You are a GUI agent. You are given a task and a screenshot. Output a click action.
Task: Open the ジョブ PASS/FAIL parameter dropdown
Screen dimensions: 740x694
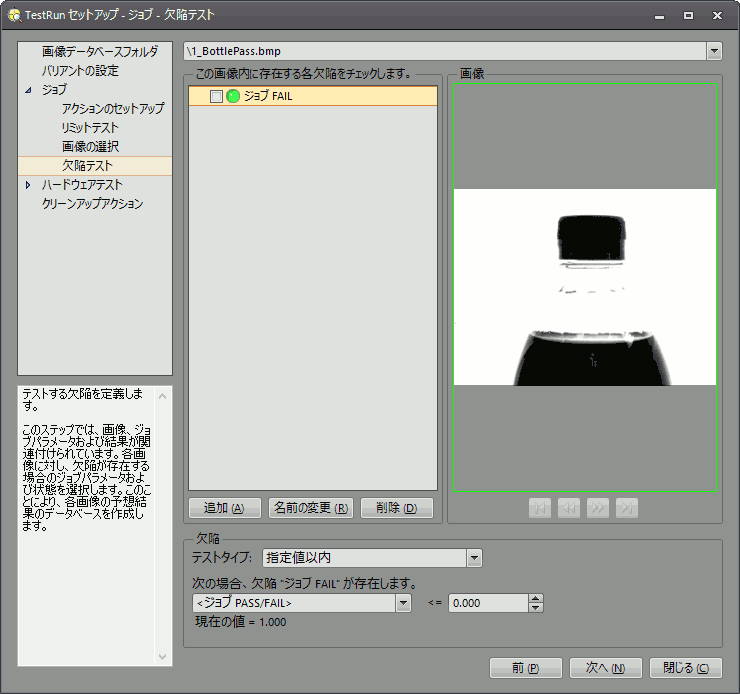coord(403,603)
